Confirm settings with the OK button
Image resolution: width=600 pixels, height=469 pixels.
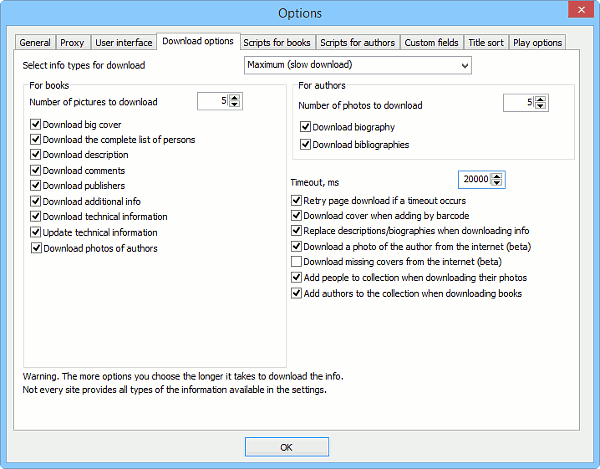287,447
